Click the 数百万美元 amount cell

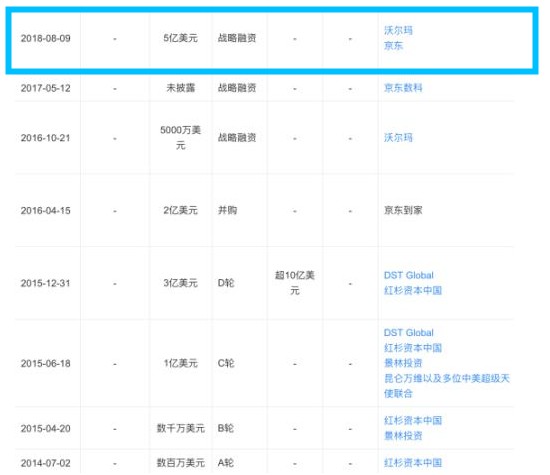[181, 463]
